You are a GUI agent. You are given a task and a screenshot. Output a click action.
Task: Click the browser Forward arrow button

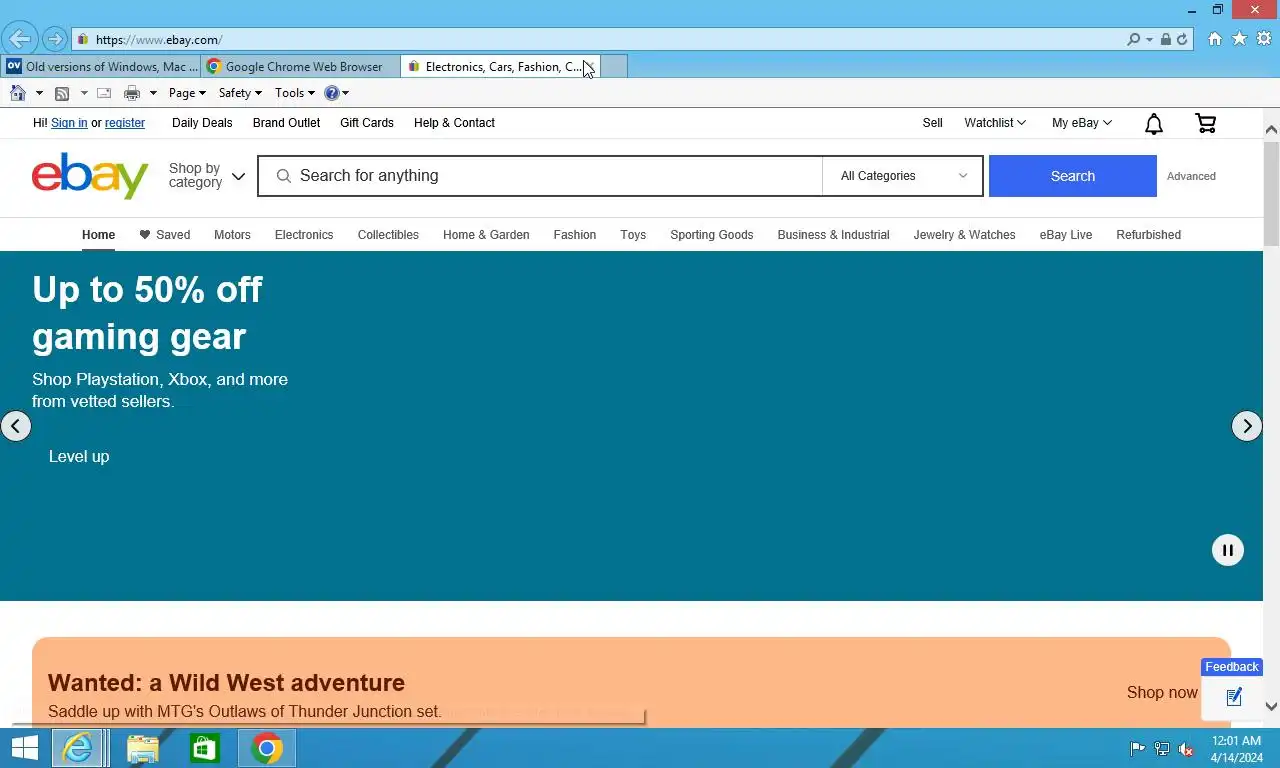[x=55, y=40]
